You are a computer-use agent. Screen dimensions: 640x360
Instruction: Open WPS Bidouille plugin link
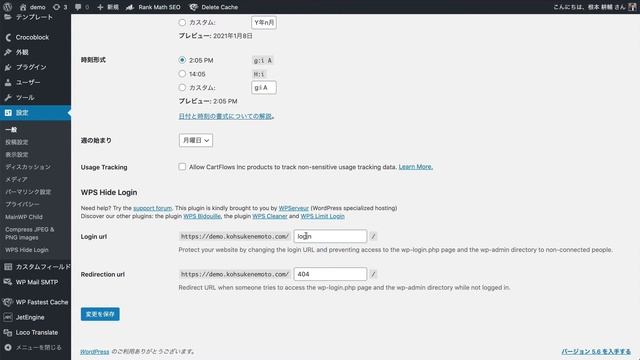click(202, 216)
